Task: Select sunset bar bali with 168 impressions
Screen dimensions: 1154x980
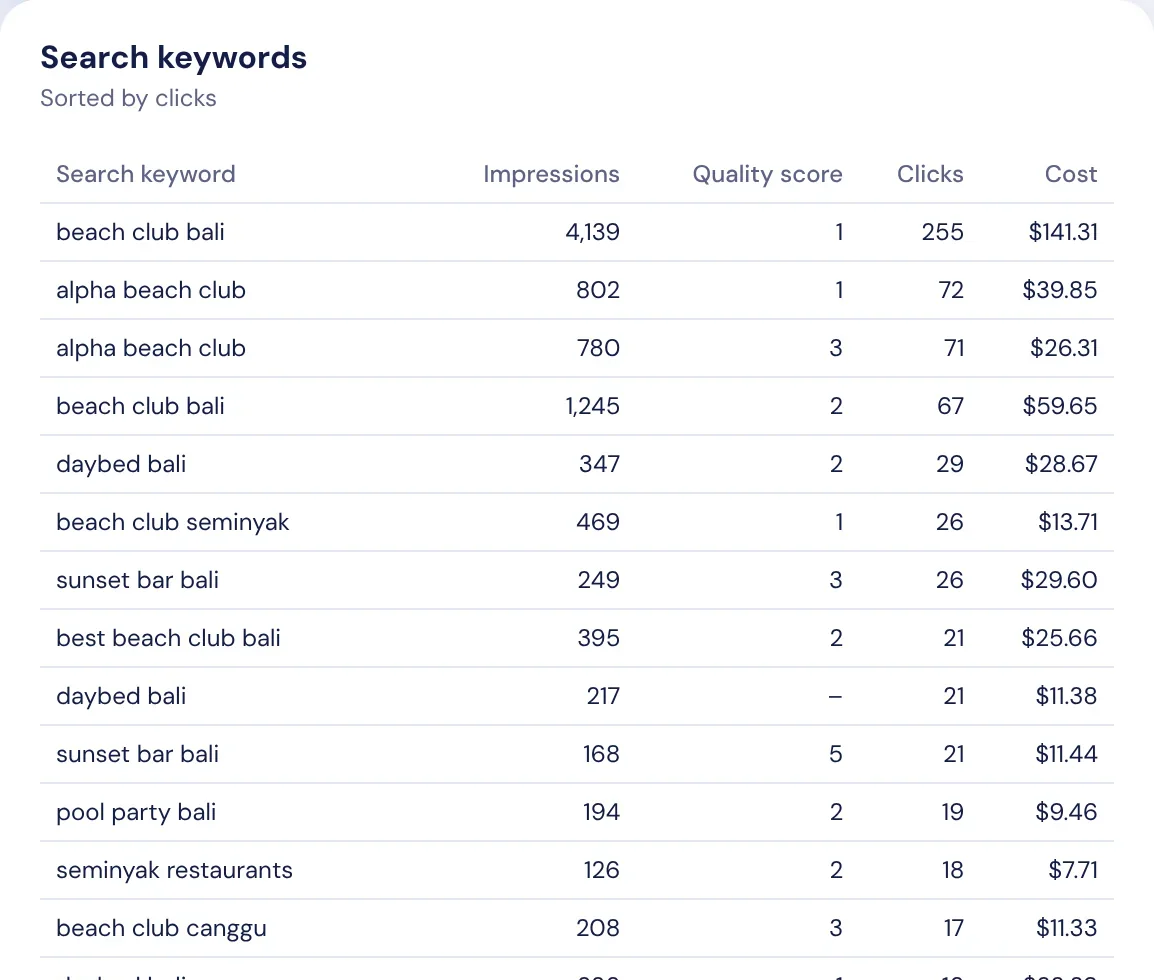Action: (x=577, y=754)
